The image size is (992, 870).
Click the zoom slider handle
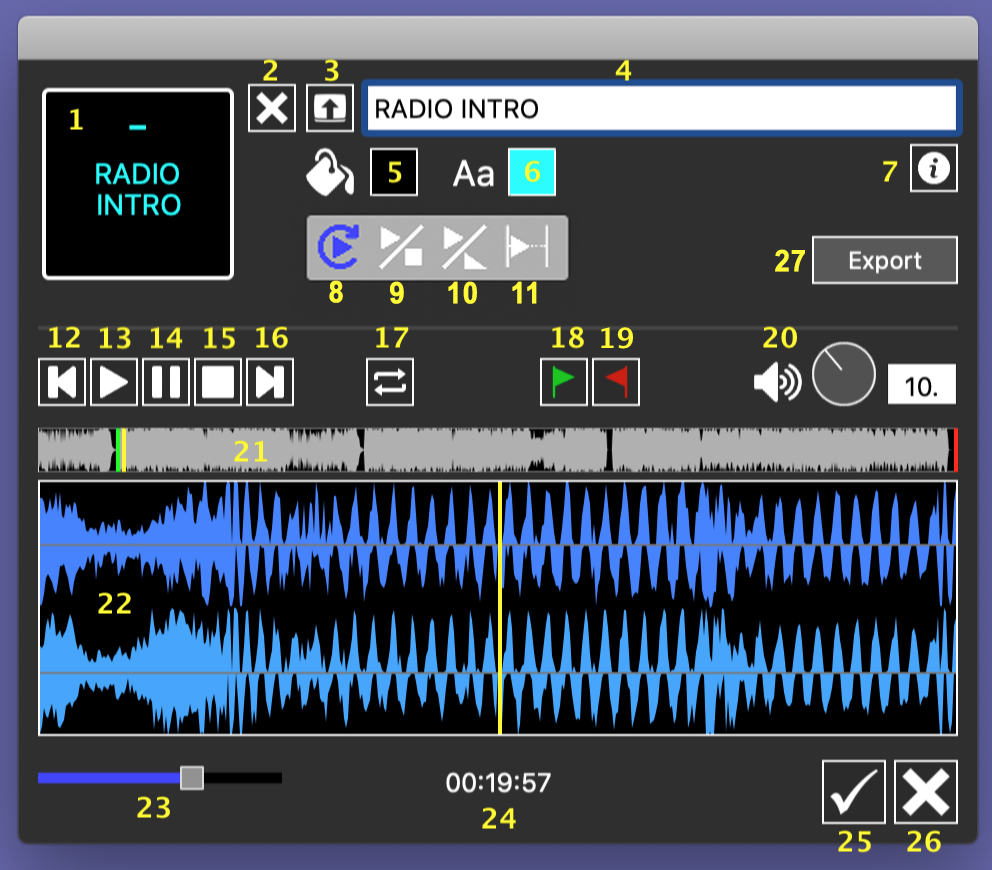[x=192, y=778]
